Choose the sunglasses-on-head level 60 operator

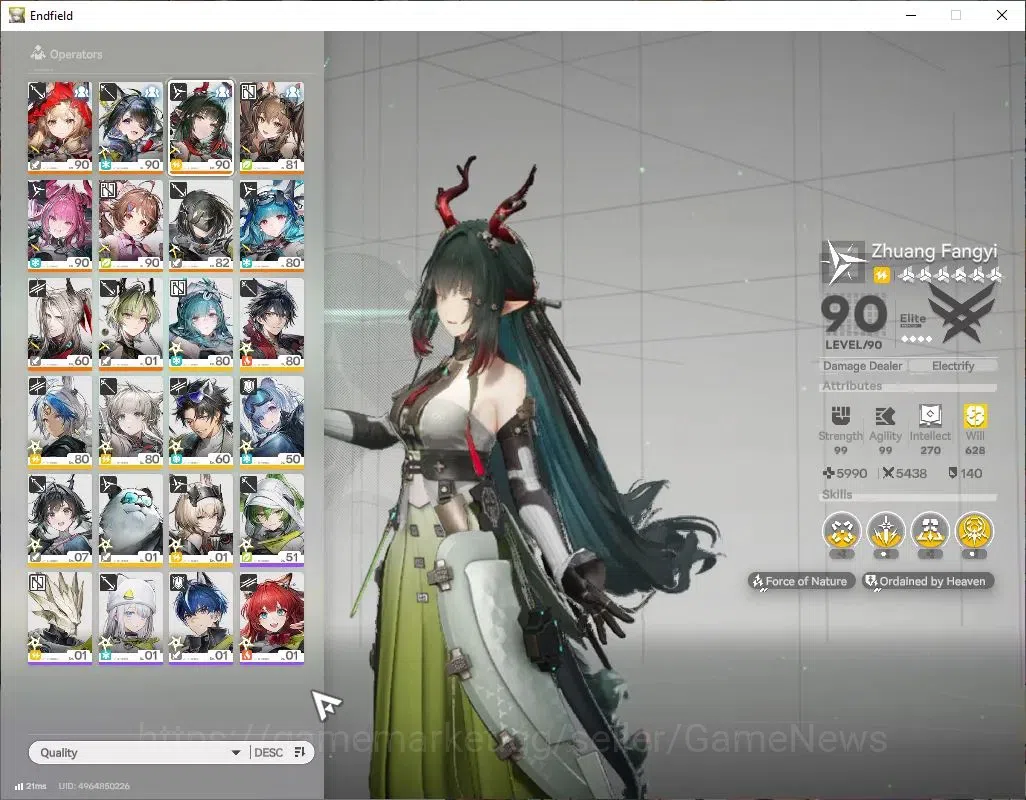[x=201, y=421]
